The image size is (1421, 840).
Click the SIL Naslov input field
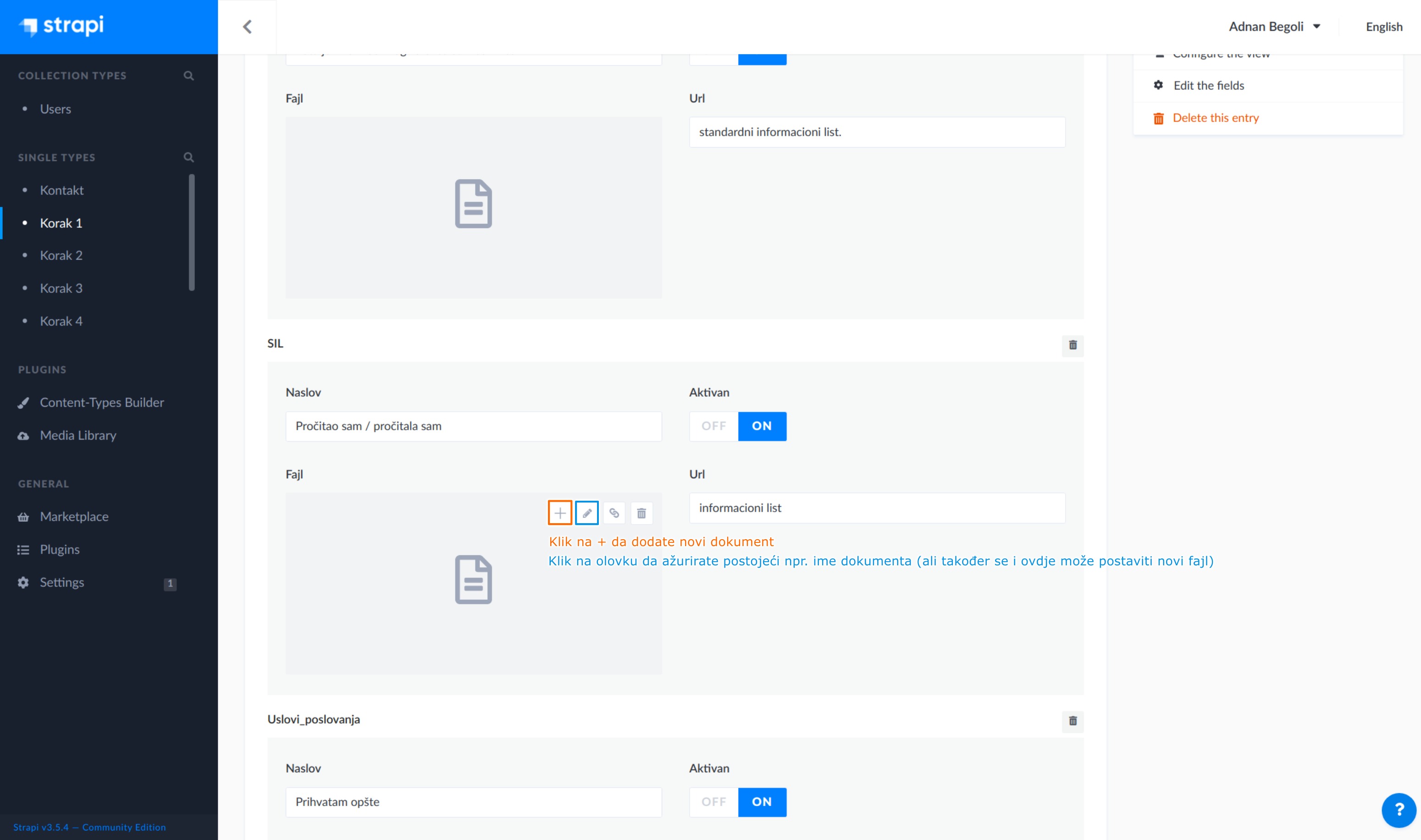pyautogui.click(x=473, y=426)
